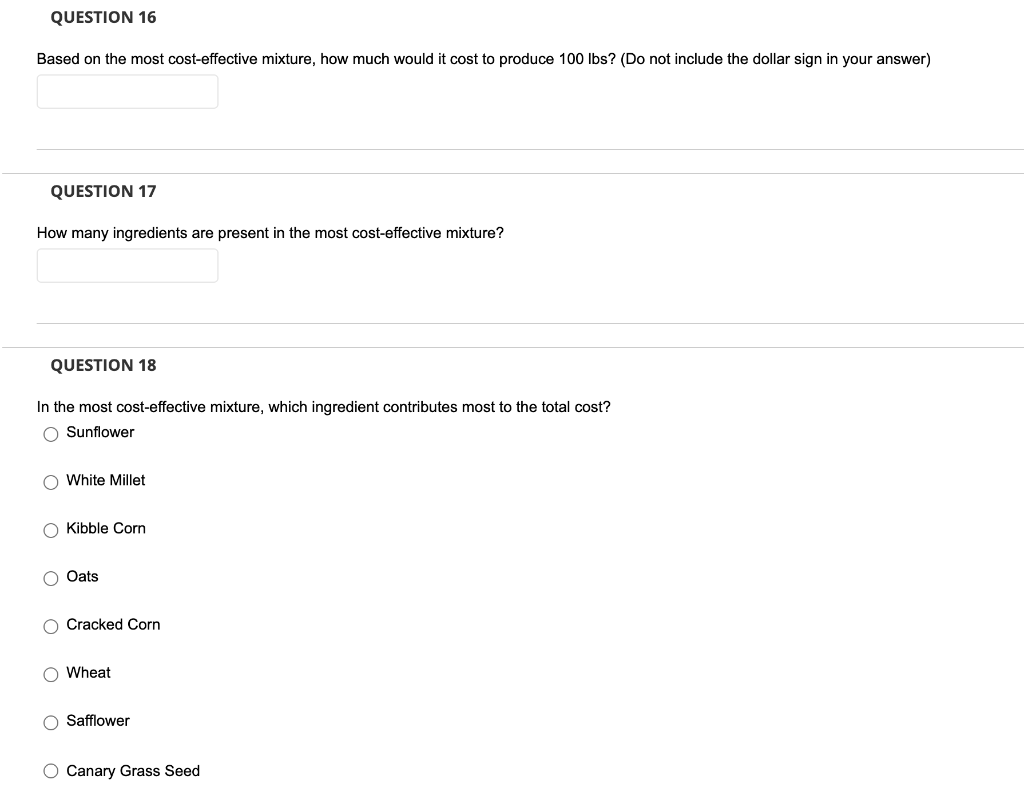The height and width of the screenshot is (807, 1024).
Task: Click the QUESTION 16 heading
Action: tap(103, 17)
